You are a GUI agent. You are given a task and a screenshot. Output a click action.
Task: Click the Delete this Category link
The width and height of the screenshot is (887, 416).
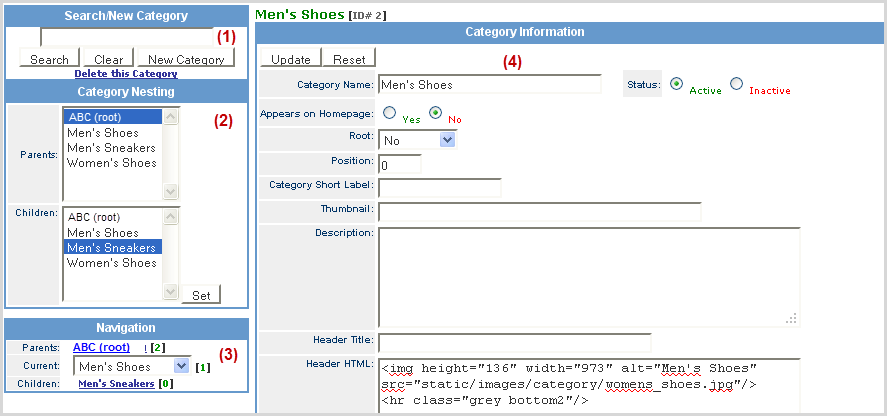click(125, 73)
